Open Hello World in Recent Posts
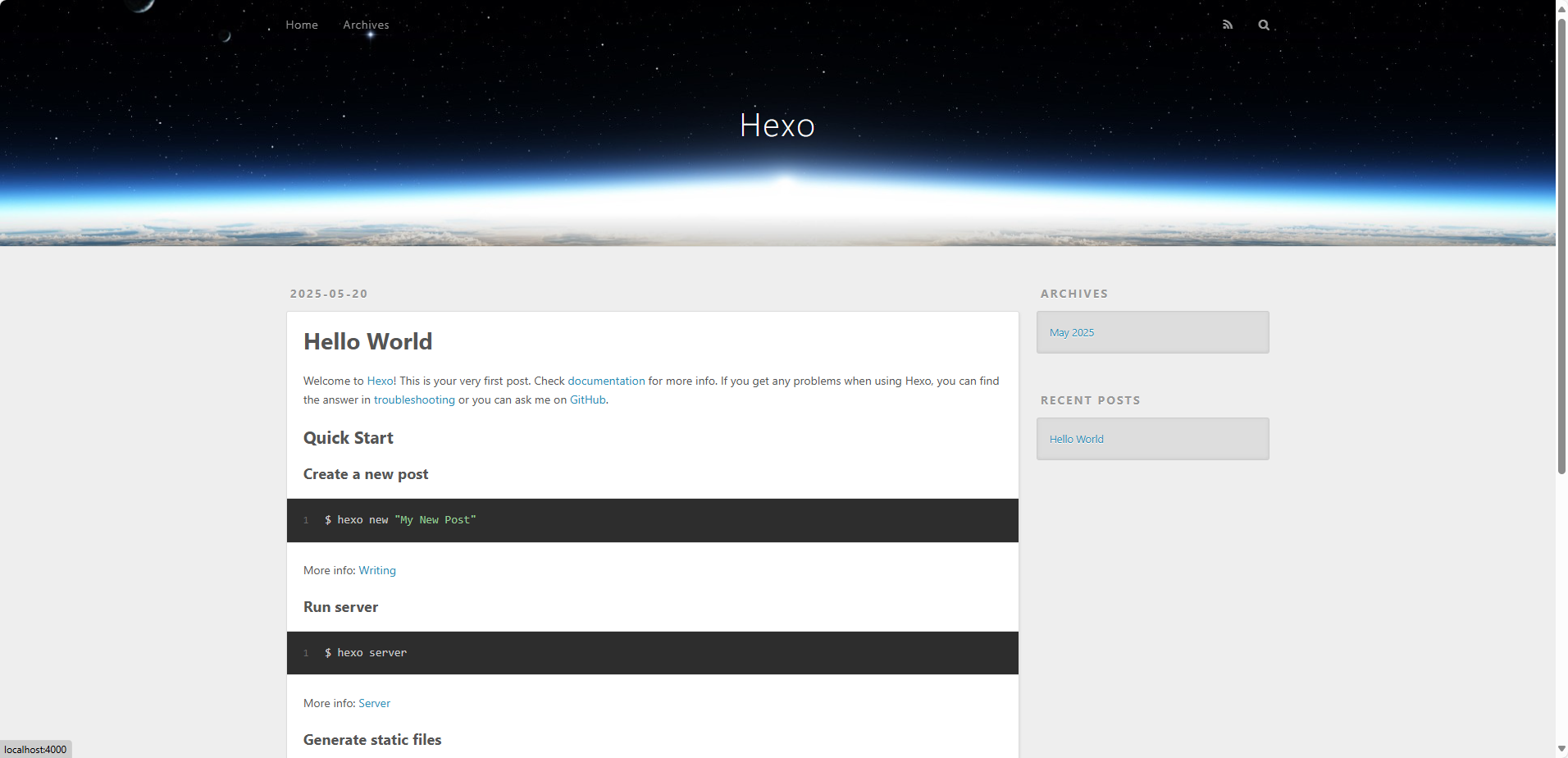The image size is (1568, 758). coord(1077,439)
